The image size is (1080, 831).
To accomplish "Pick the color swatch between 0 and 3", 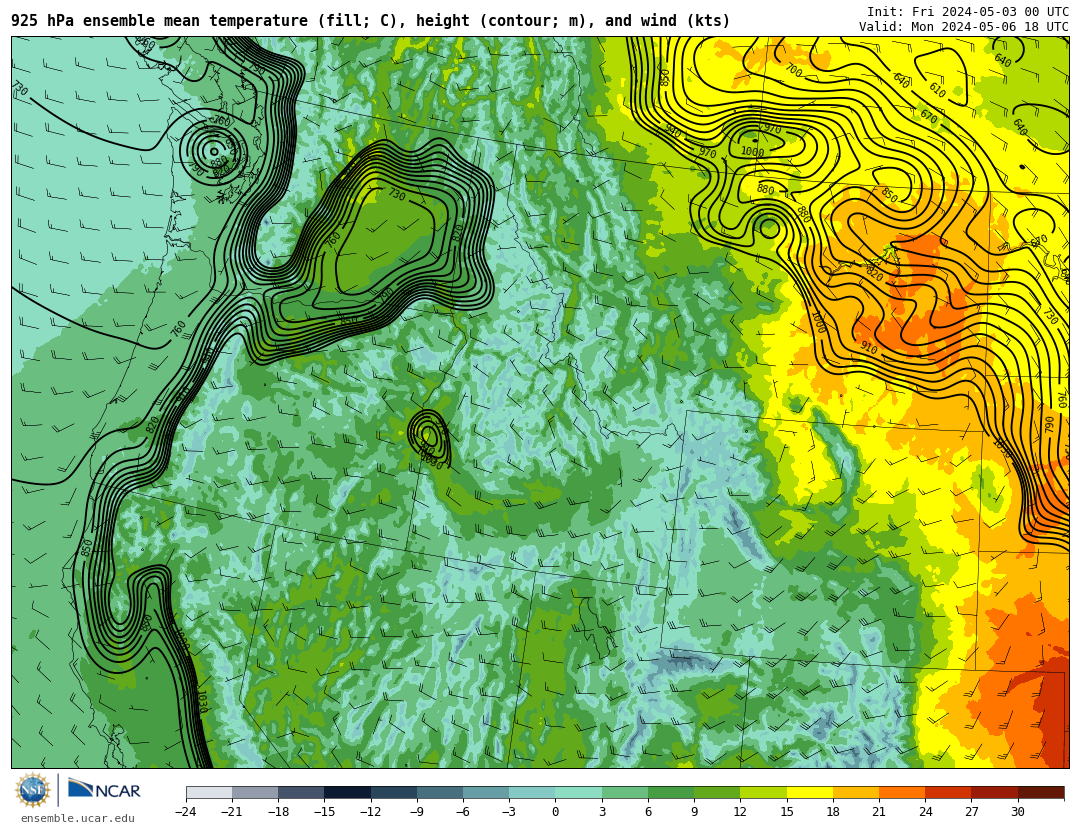I will click(579, 793).
